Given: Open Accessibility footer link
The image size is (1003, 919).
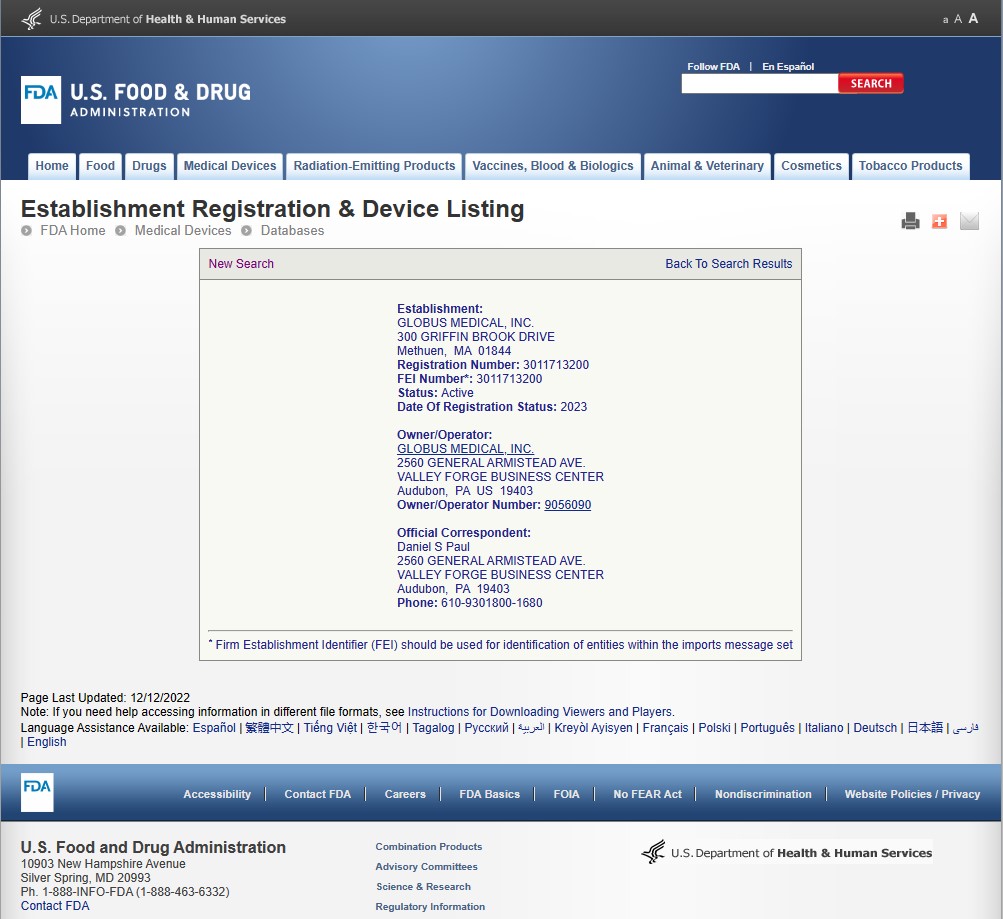Looking at the screenshot, I should point(217,794).
